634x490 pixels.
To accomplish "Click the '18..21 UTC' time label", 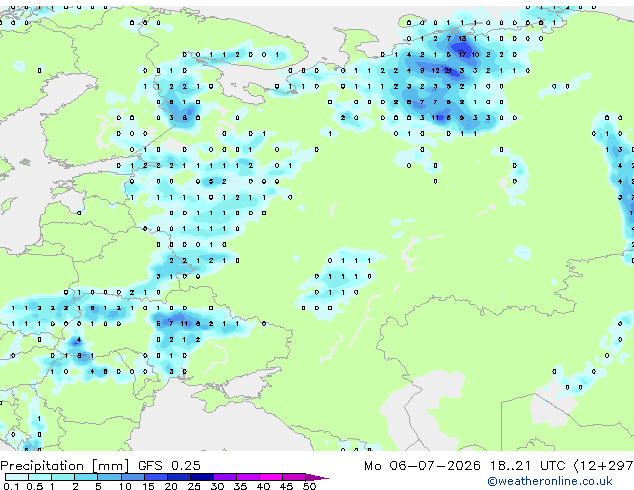I will (x=527, y=466).
